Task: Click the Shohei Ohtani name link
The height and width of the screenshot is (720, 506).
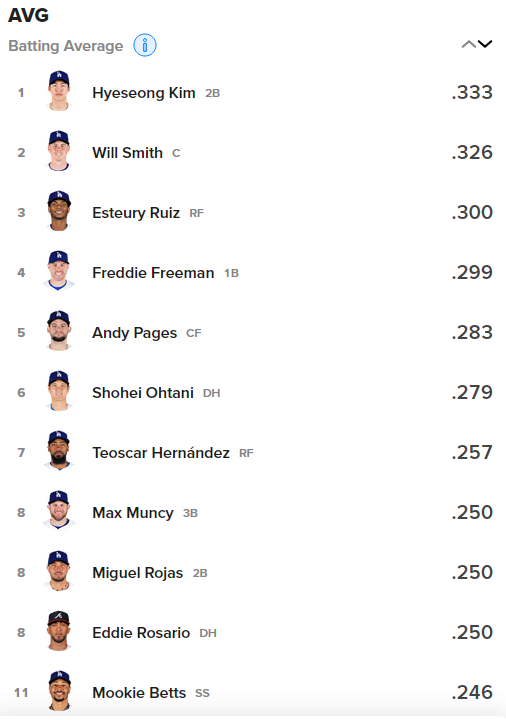Action: tap(143, 393)
